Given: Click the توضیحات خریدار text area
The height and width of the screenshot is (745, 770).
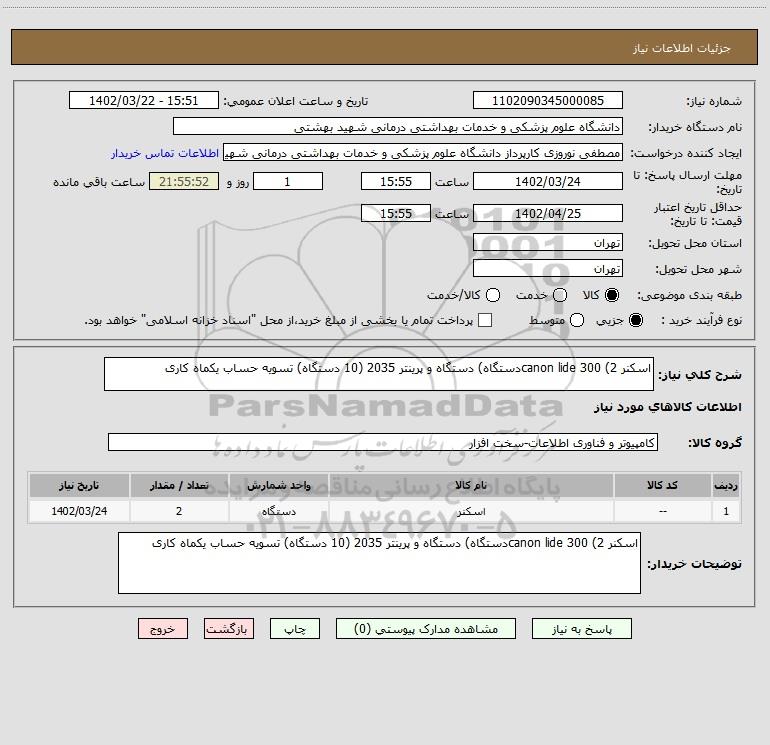Looking at the screenshot, I should tap(379, 563).
